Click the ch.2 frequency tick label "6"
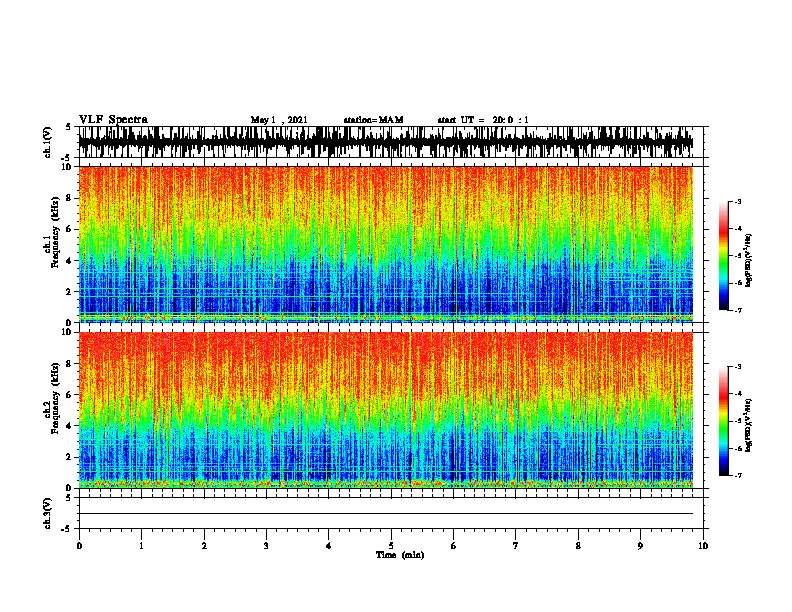792x612 pixels. point(69,395)
